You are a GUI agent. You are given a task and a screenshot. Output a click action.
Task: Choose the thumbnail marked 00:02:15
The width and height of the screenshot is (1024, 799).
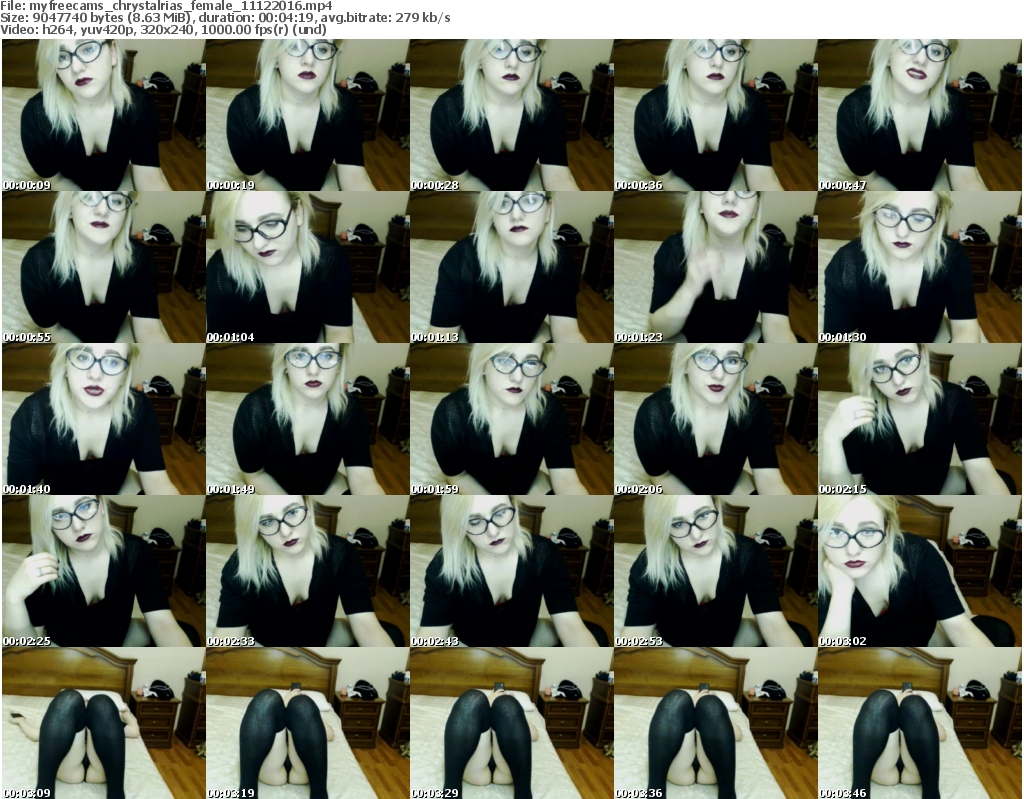[x=918, y=420]
